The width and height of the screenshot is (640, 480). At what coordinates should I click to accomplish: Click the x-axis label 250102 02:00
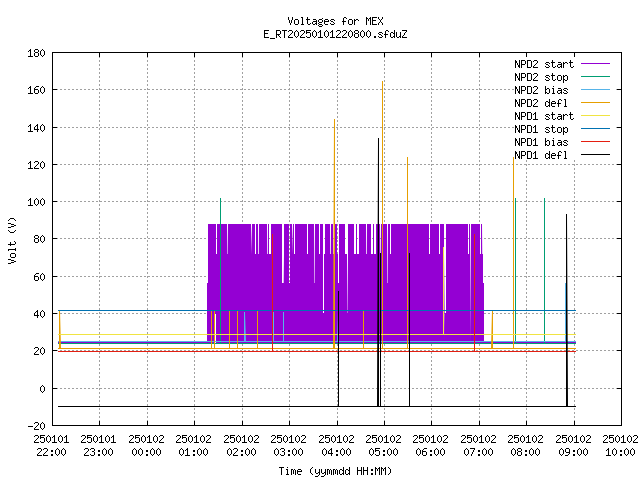(x=242, y=446)
